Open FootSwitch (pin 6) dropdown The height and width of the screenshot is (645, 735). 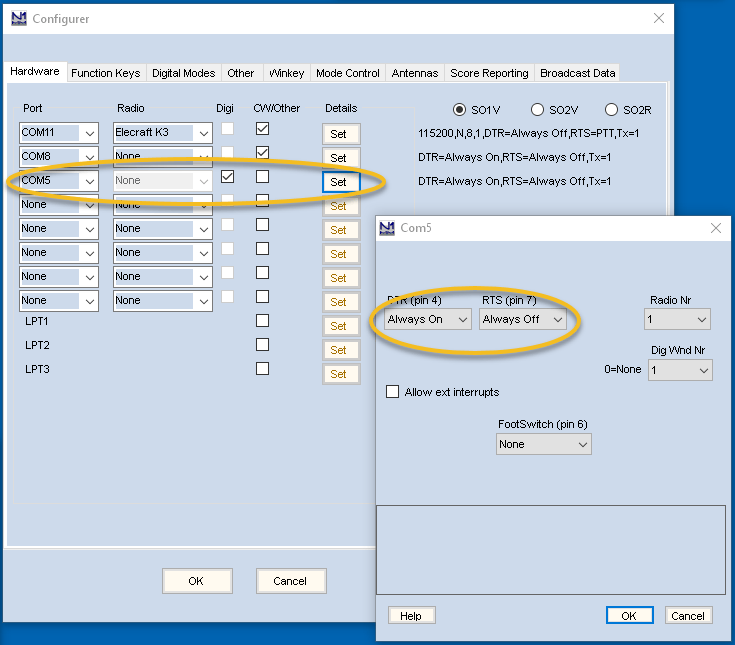(x=544, y=444)
